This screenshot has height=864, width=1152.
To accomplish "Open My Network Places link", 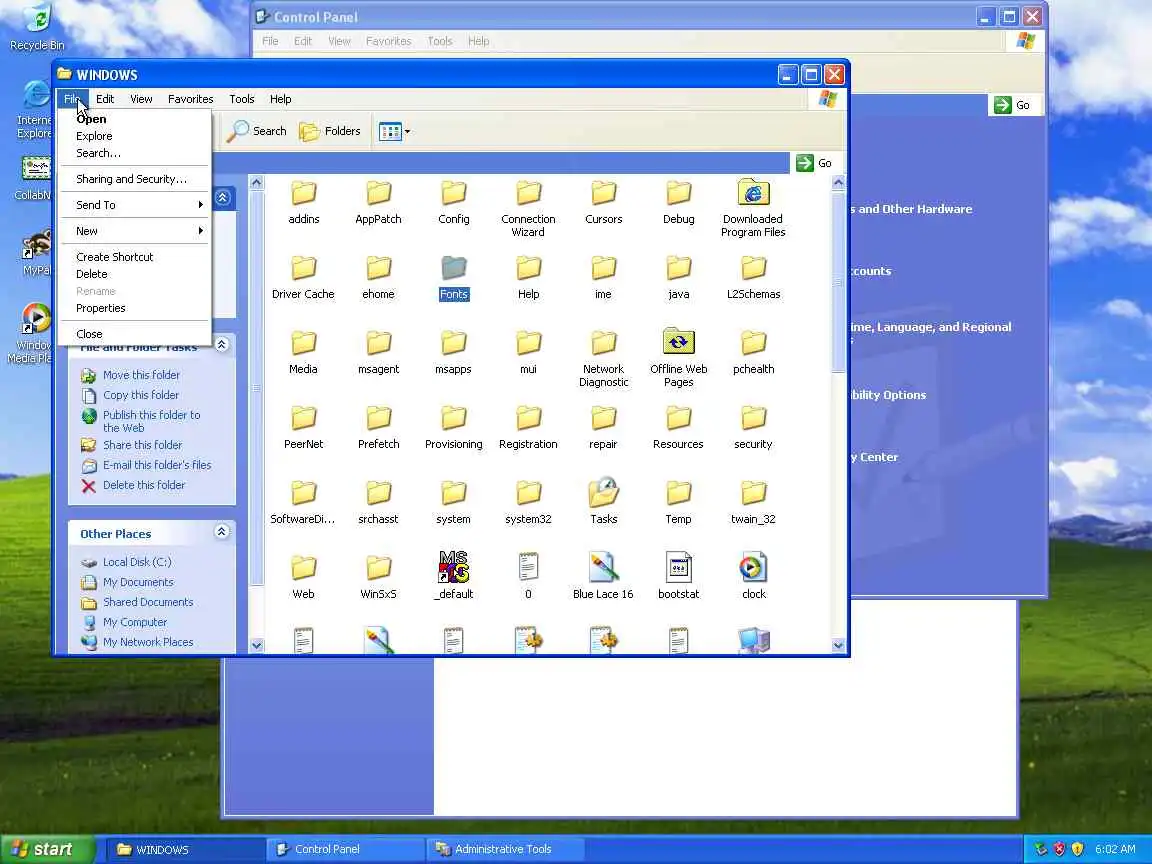I will click(148, 641).
